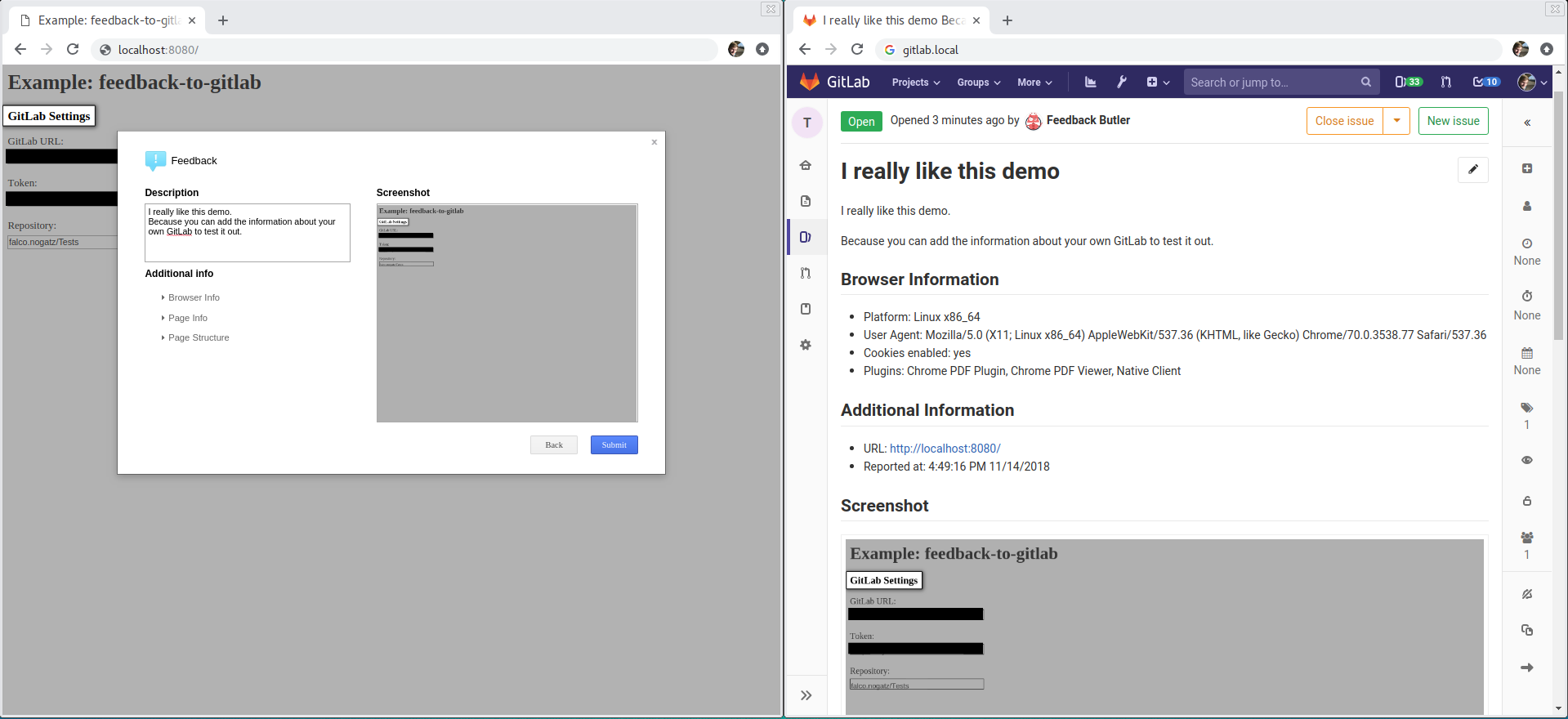This screenshot has width=1568, height=719.
Task: Select the 'I really like this demo' tab
Action: (x=891, y=20)
